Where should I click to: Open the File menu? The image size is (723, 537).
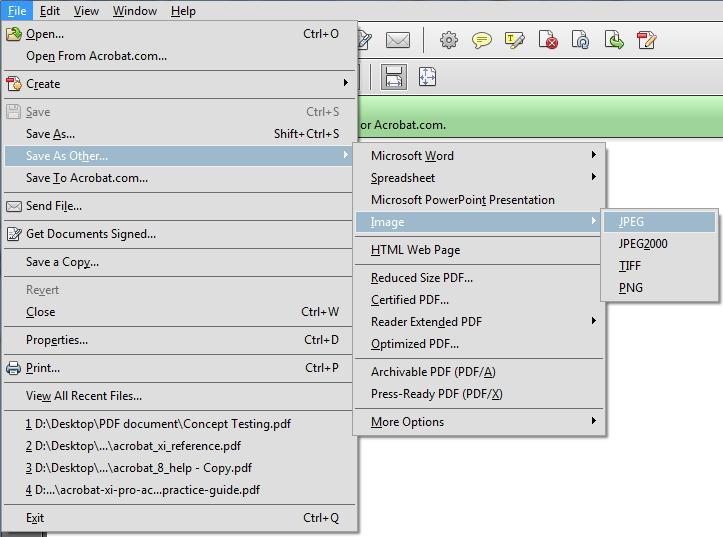coord(17,11)
